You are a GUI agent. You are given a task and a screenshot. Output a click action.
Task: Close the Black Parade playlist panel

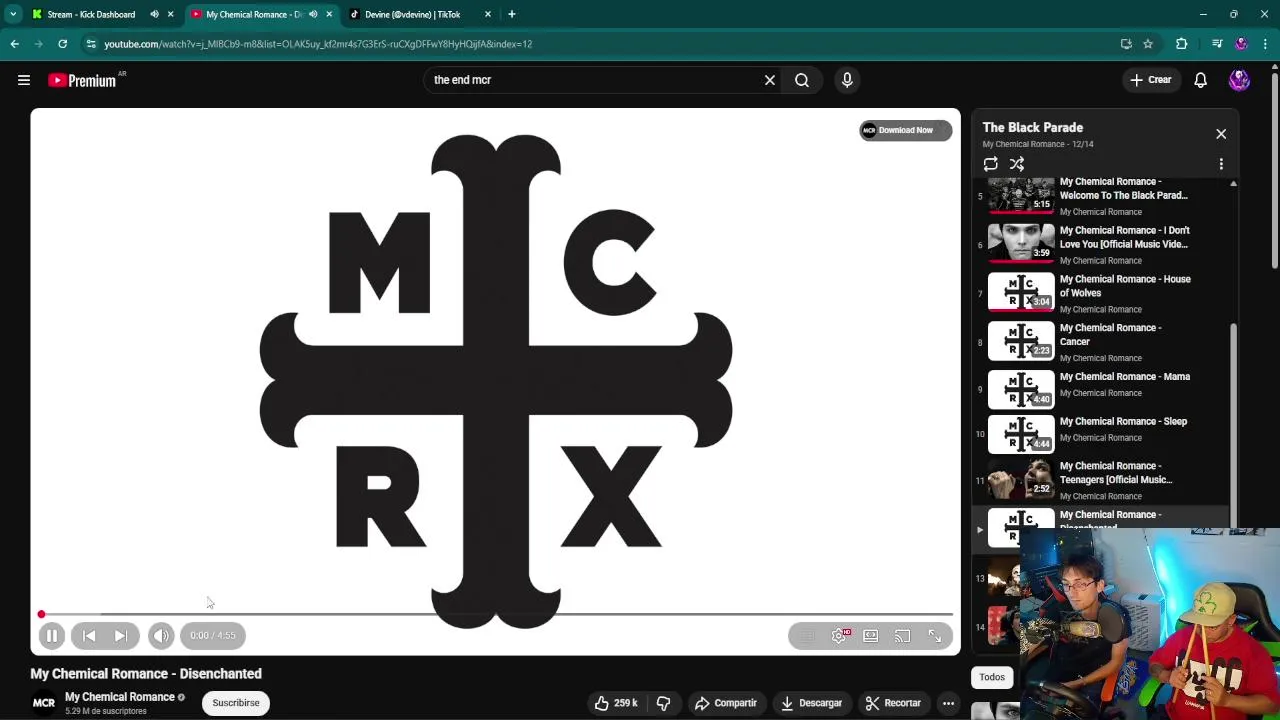coord(1221,134)
